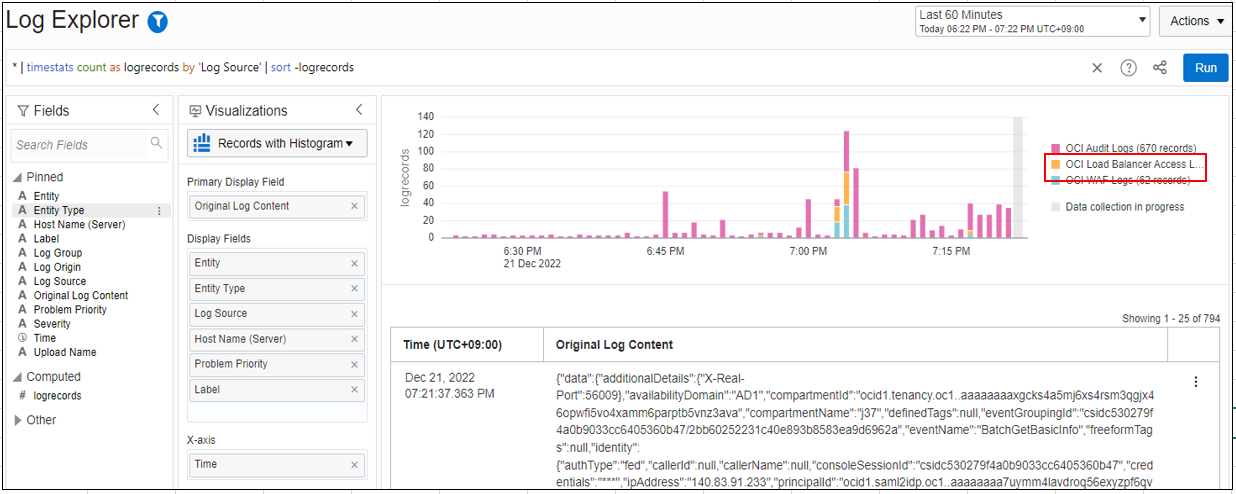The height and width of the screenshot is (494, 1236).
Task: Open the Last 60 Minutes time range dropdown
Action: (x=1033, y=21)
